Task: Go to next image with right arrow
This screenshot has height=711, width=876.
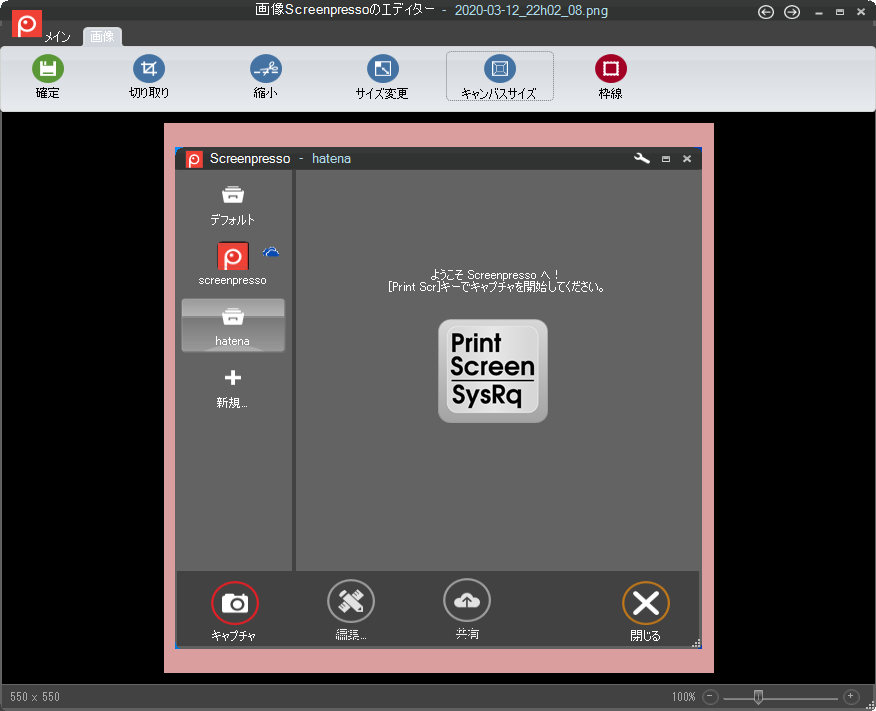Action: click(792, 12)
